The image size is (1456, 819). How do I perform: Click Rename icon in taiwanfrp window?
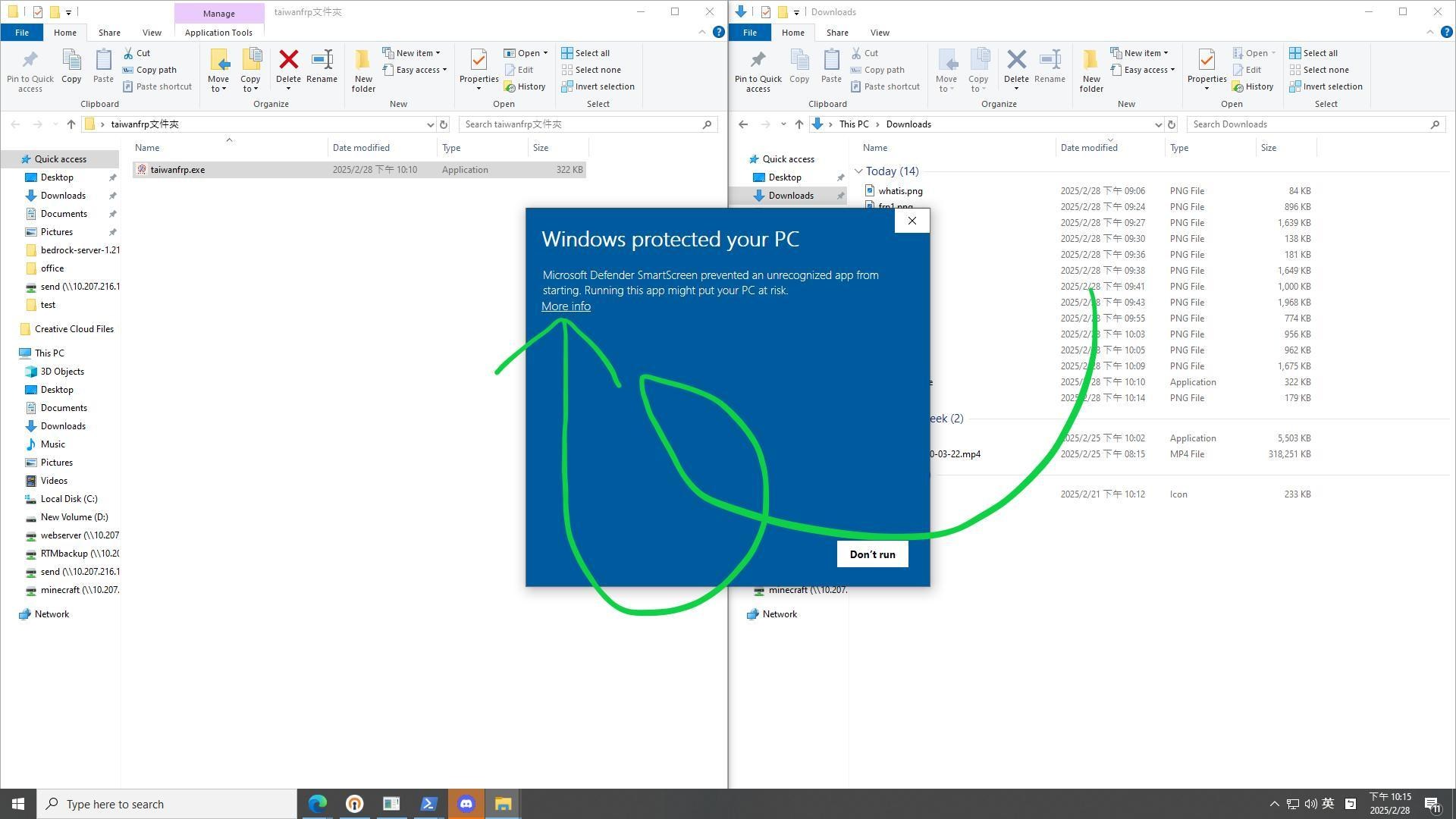tap(322, 65)
